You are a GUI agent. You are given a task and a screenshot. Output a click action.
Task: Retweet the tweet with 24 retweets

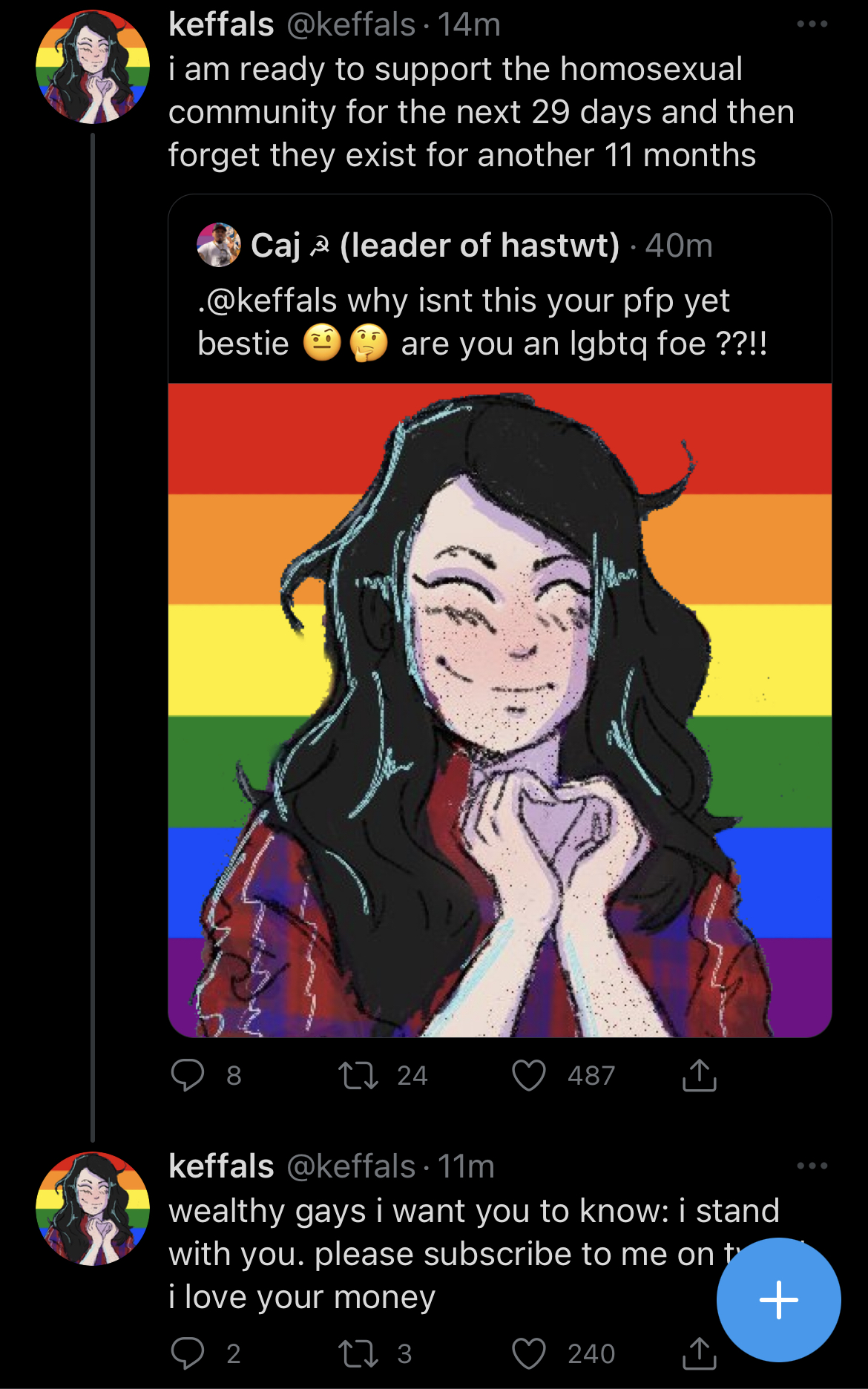(x=359, y=1075)
